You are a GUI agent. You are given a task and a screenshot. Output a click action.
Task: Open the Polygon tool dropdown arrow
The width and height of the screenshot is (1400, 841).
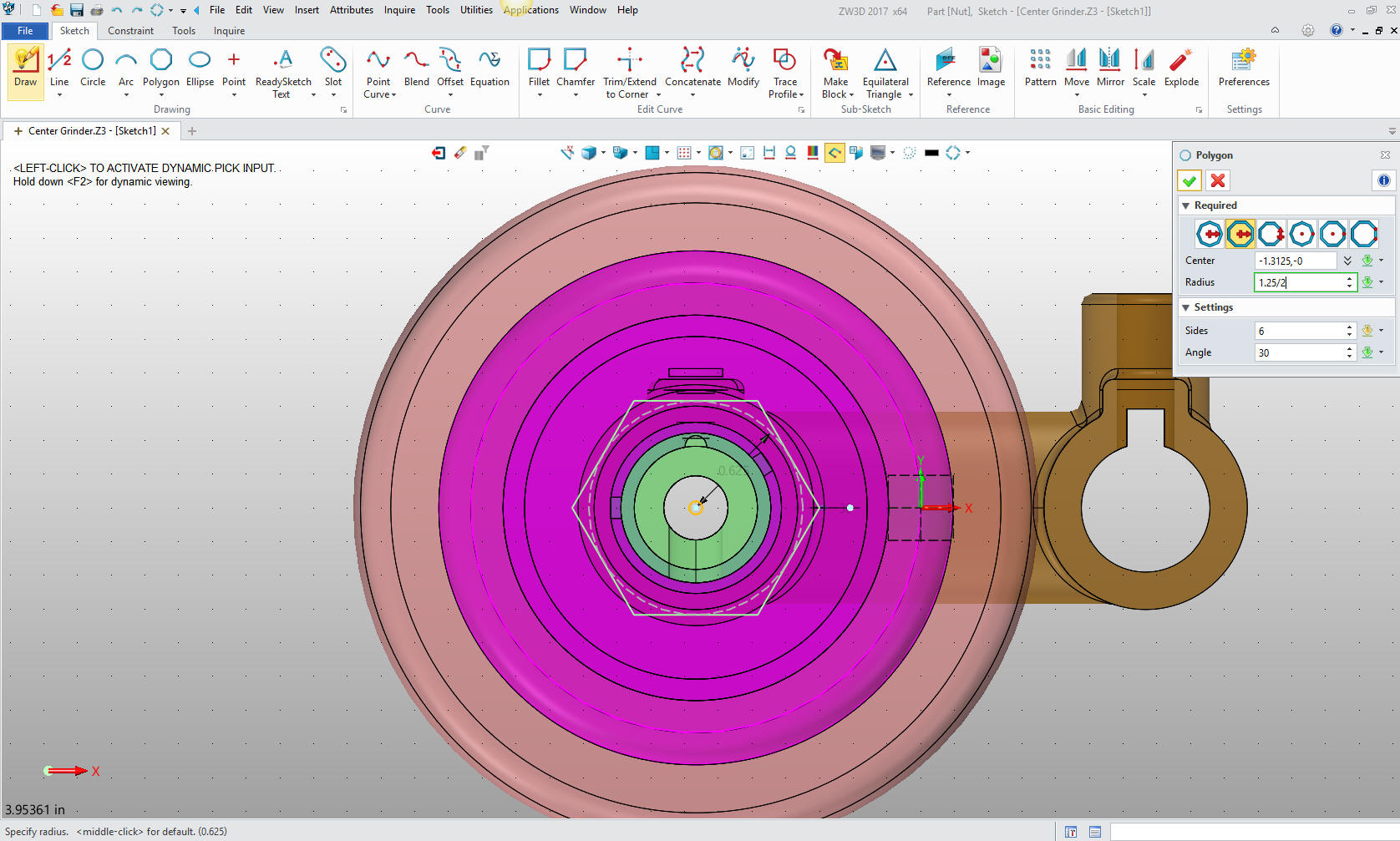pyautogui.click(x=161, y=95)
